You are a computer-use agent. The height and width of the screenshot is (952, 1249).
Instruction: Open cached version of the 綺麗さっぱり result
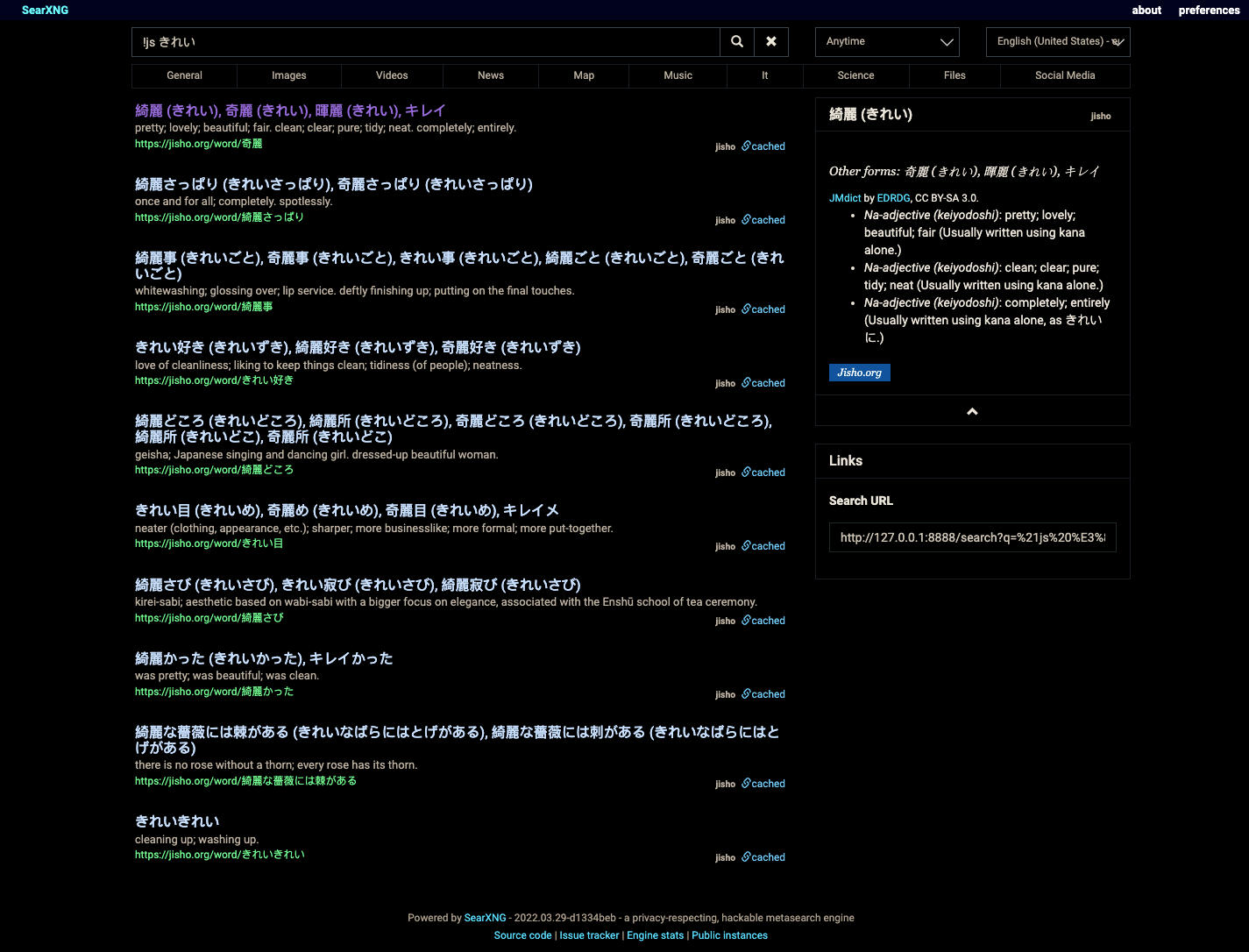pyautogui.click(x=763, y=219)
